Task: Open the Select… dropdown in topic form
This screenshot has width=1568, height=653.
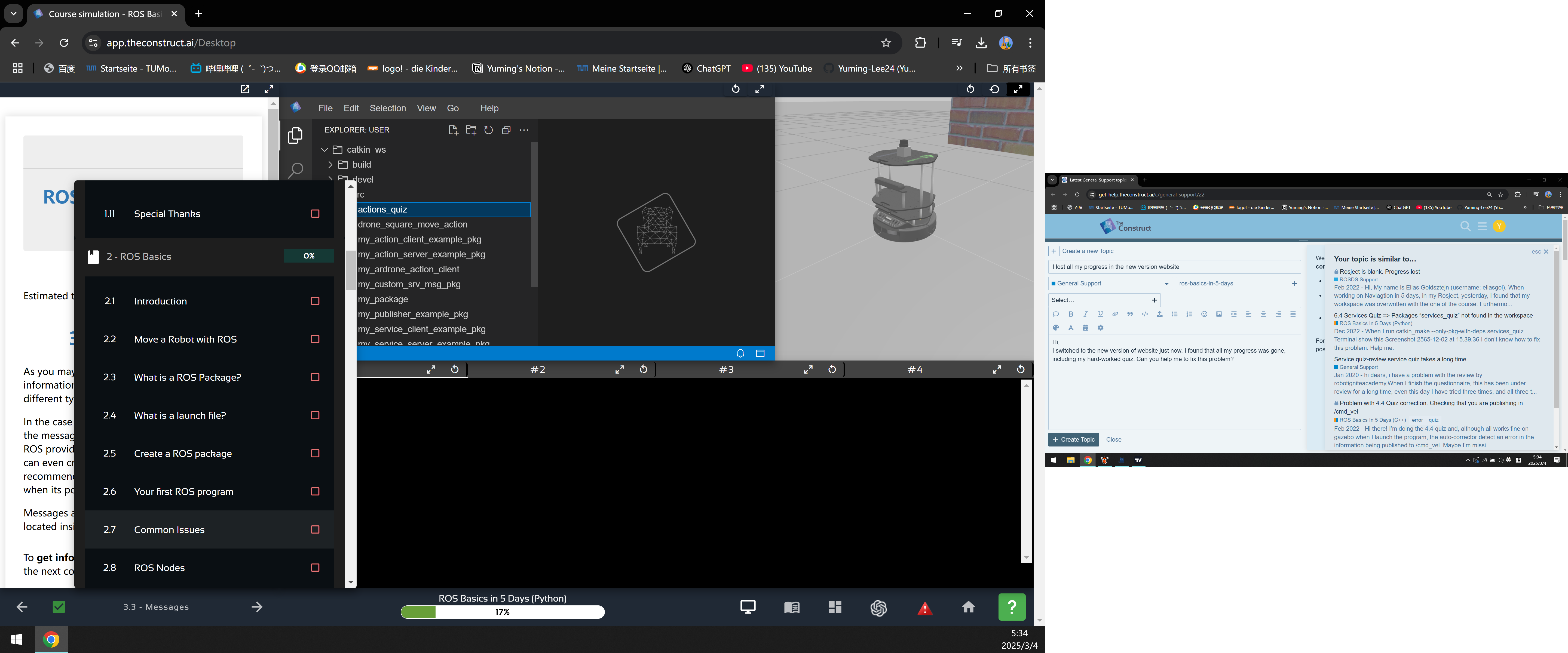Action: [1104, 300]
